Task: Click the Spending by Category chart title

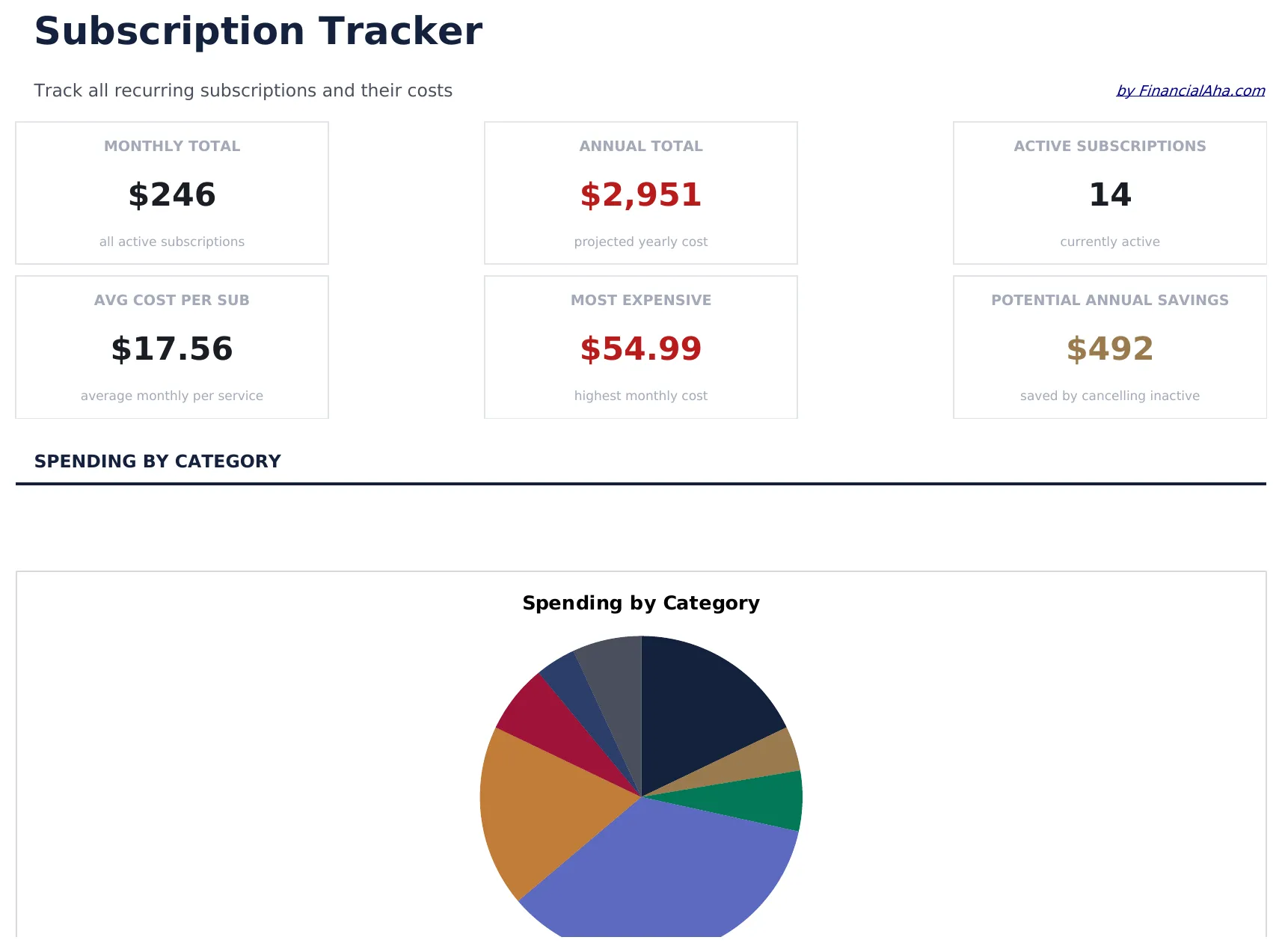Action: point(641,603)
